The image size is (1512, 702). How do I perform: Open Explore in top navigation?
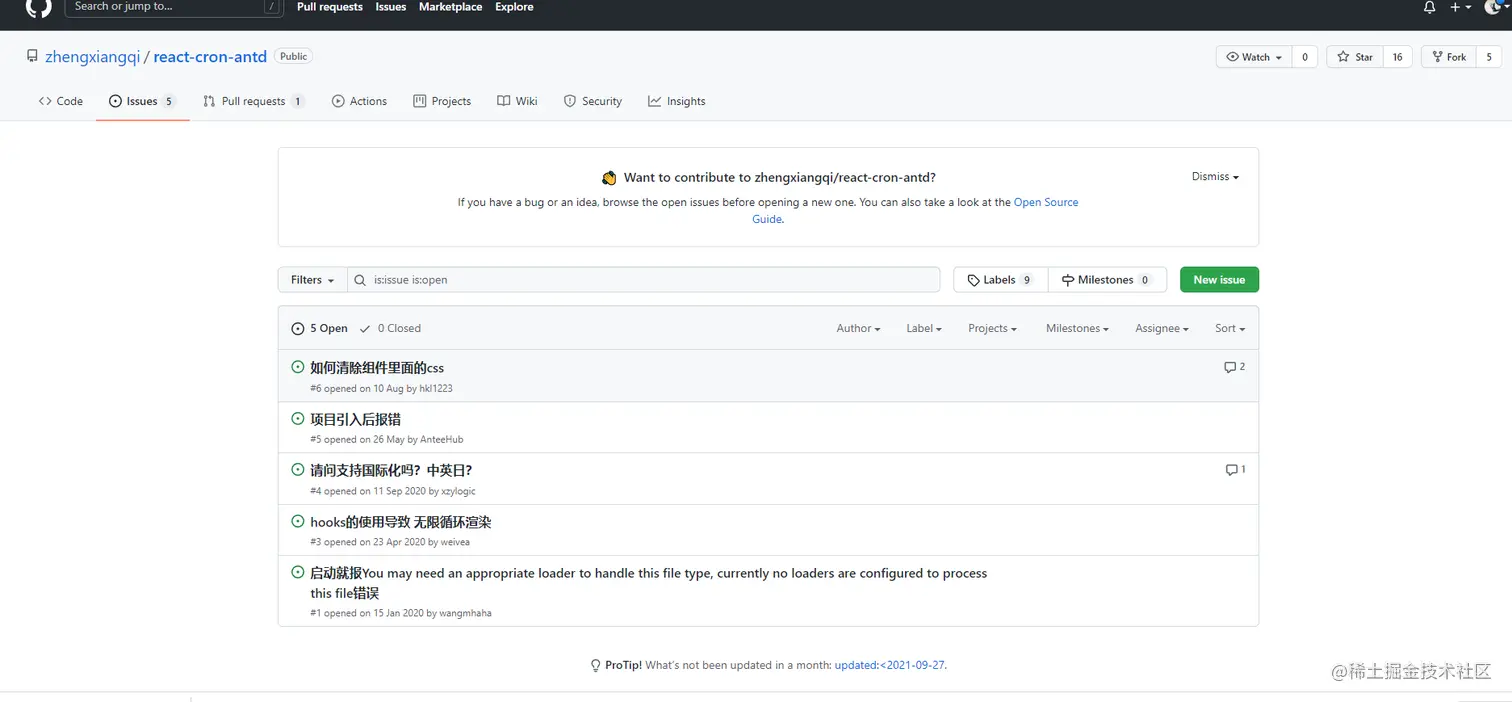pyautogui.click(x=514, y=7)
